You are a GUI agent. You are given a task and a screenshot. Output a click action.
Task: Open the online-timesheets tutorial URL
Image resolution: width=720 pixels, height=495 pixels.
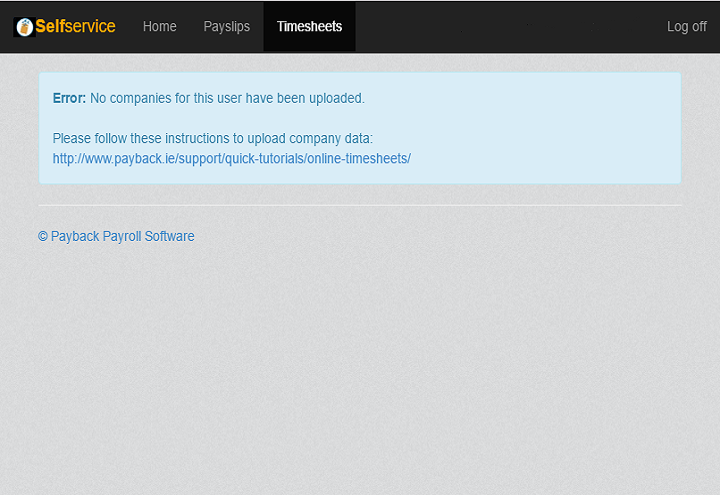(231, 158)
